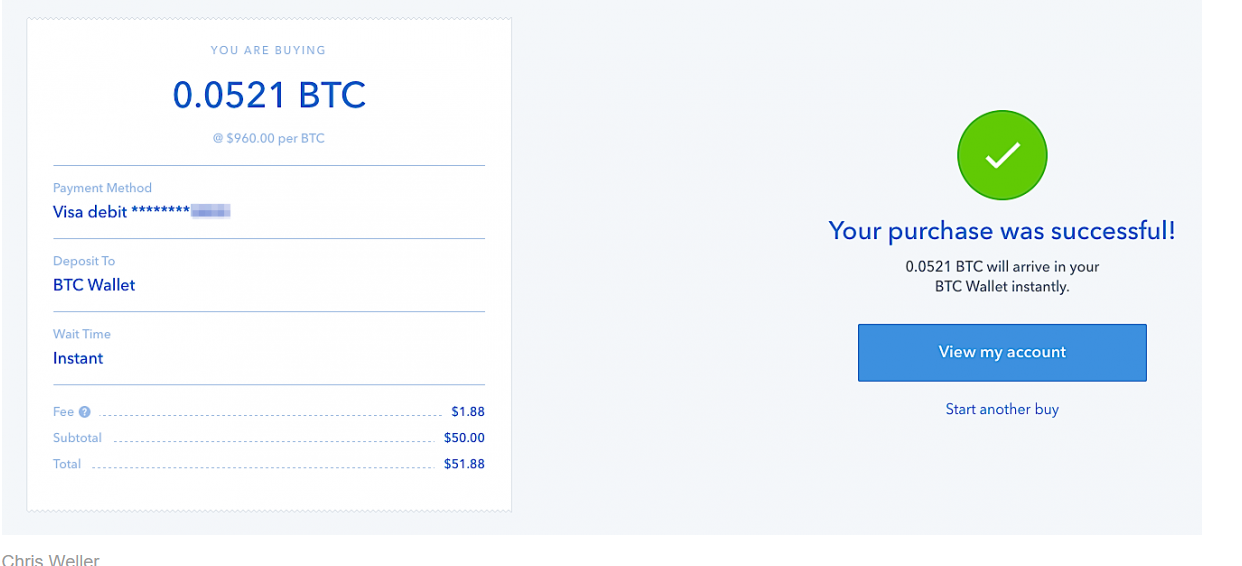Click the YOU ARE BUYING header label

click(268, 50)
